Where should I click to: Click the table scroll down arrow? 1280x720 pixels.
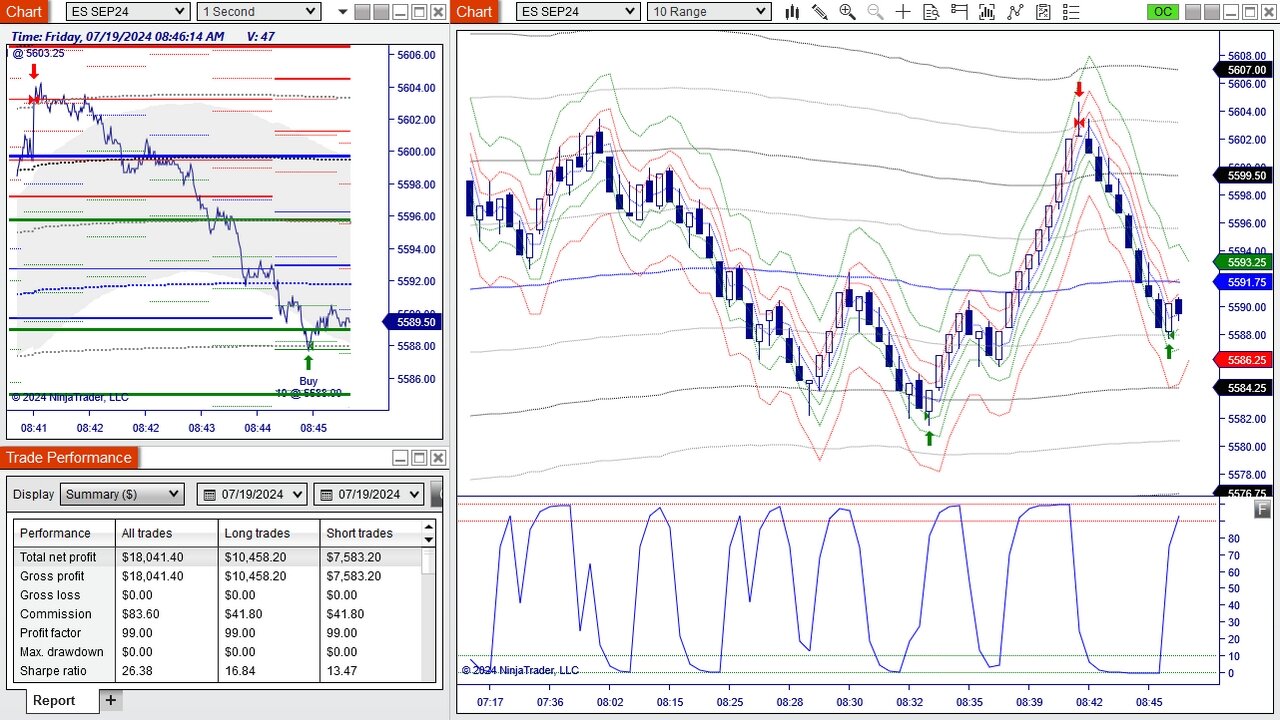click(430, 540)
